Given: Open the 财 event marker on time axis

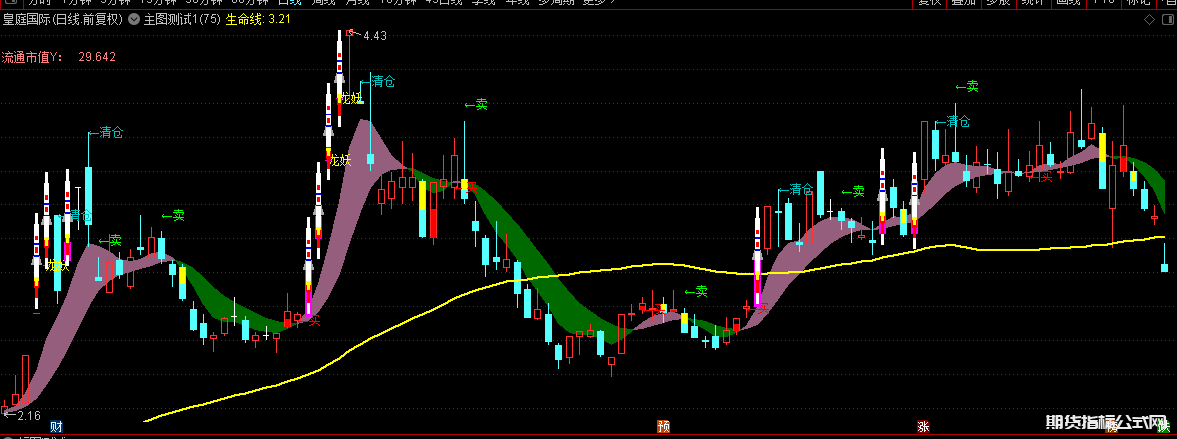Looking at the screenshot, I should tap(56, 427).
